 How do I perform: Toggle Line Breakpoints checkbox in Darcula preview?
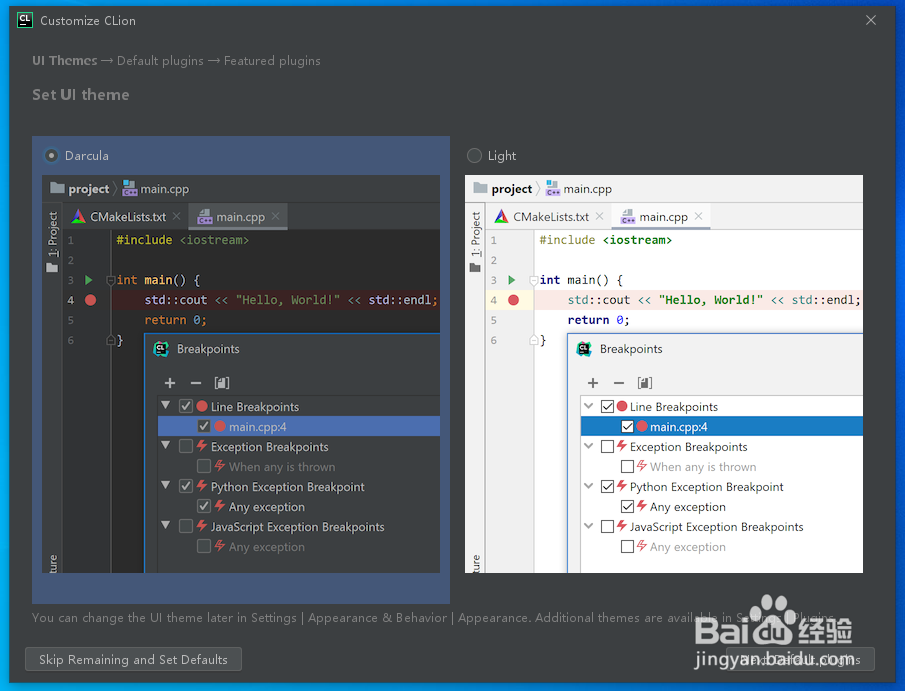pyautogui.click(x=185, y=406)
